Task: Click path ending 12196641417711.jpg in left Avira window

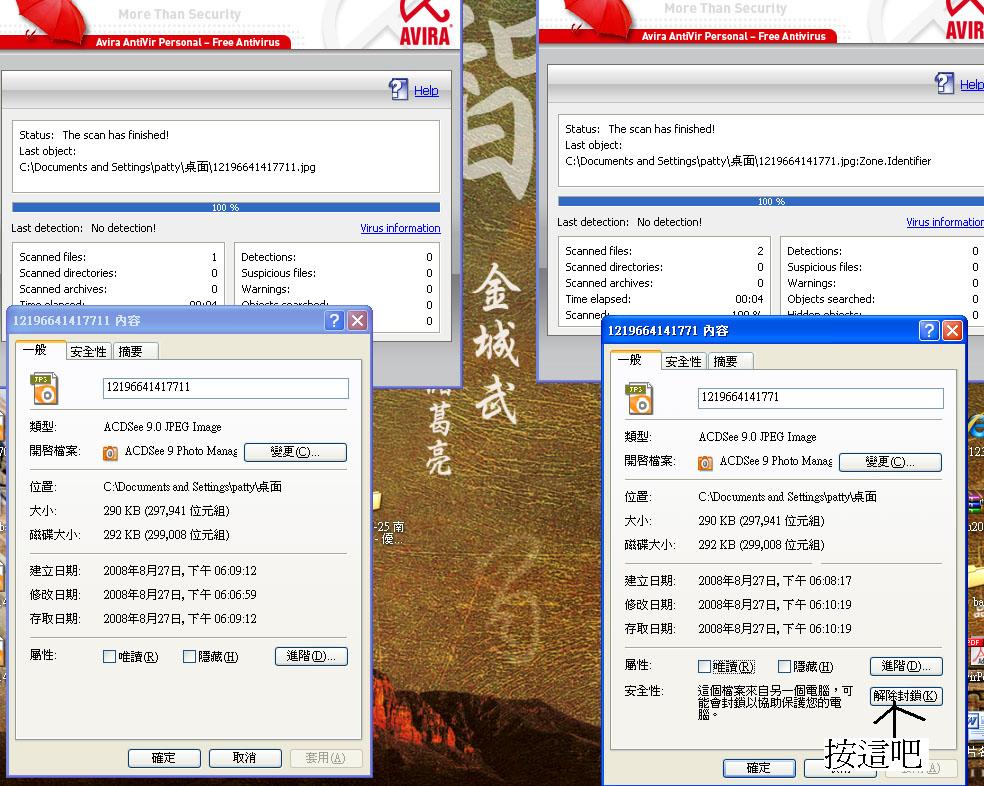Action: pos(168,167)
